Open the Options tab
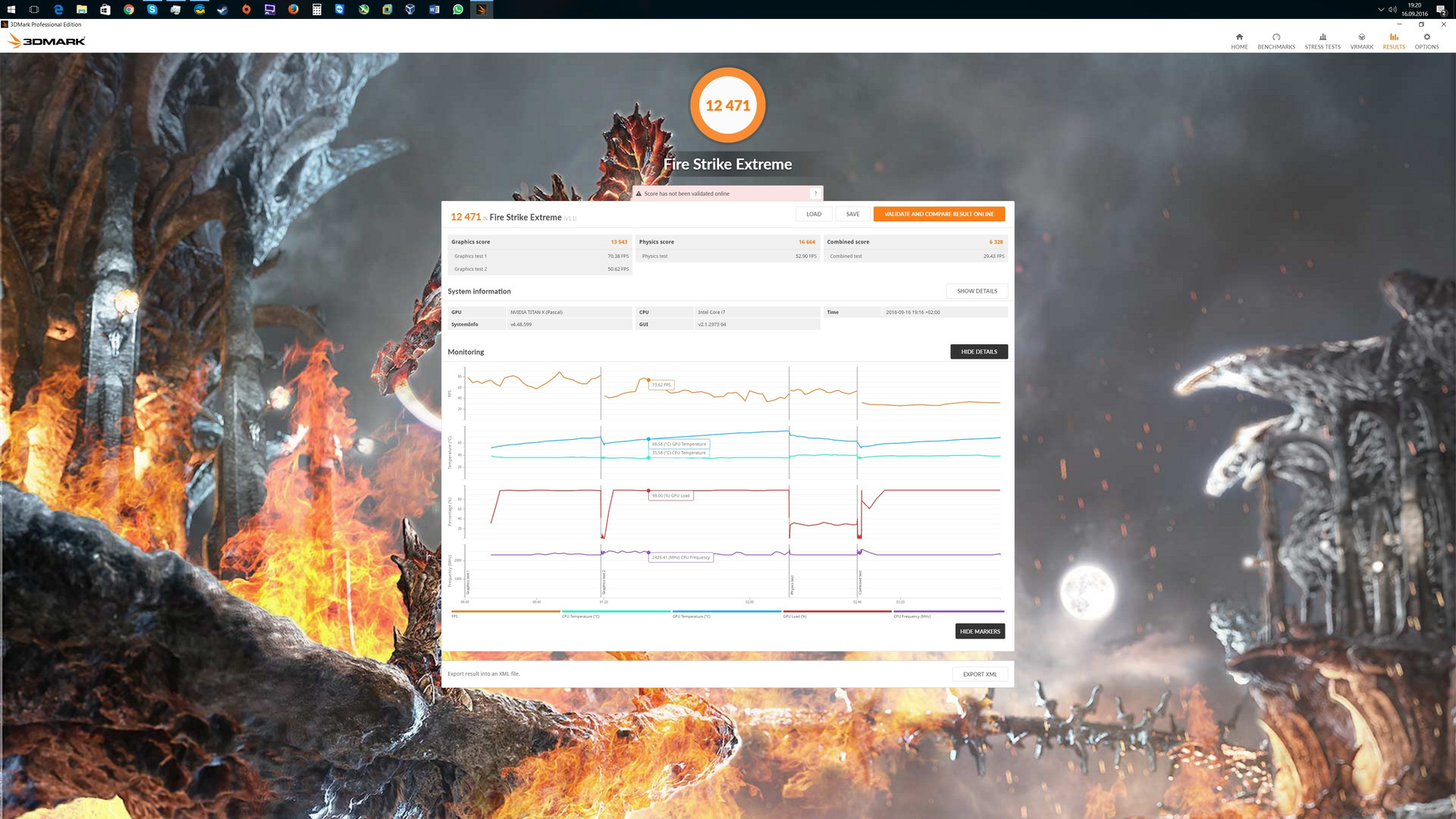This screenshot has width=1456, height=819. 1426,41
